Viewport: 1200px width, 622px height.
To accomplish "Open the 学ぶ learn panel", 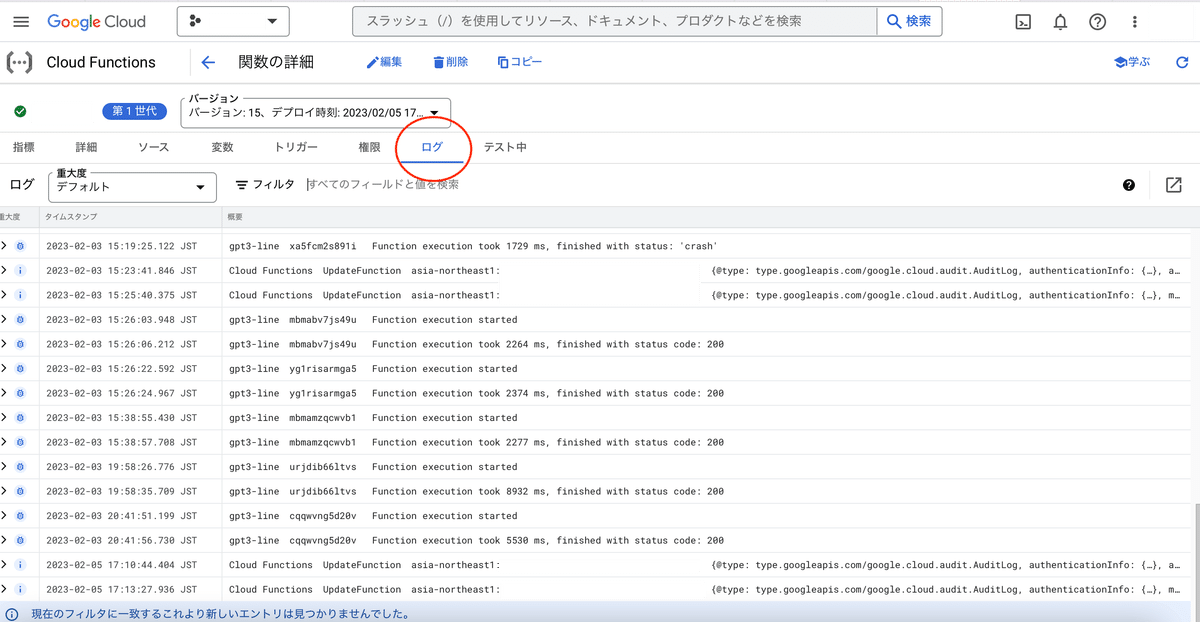I will click(x=1132, y=62).
